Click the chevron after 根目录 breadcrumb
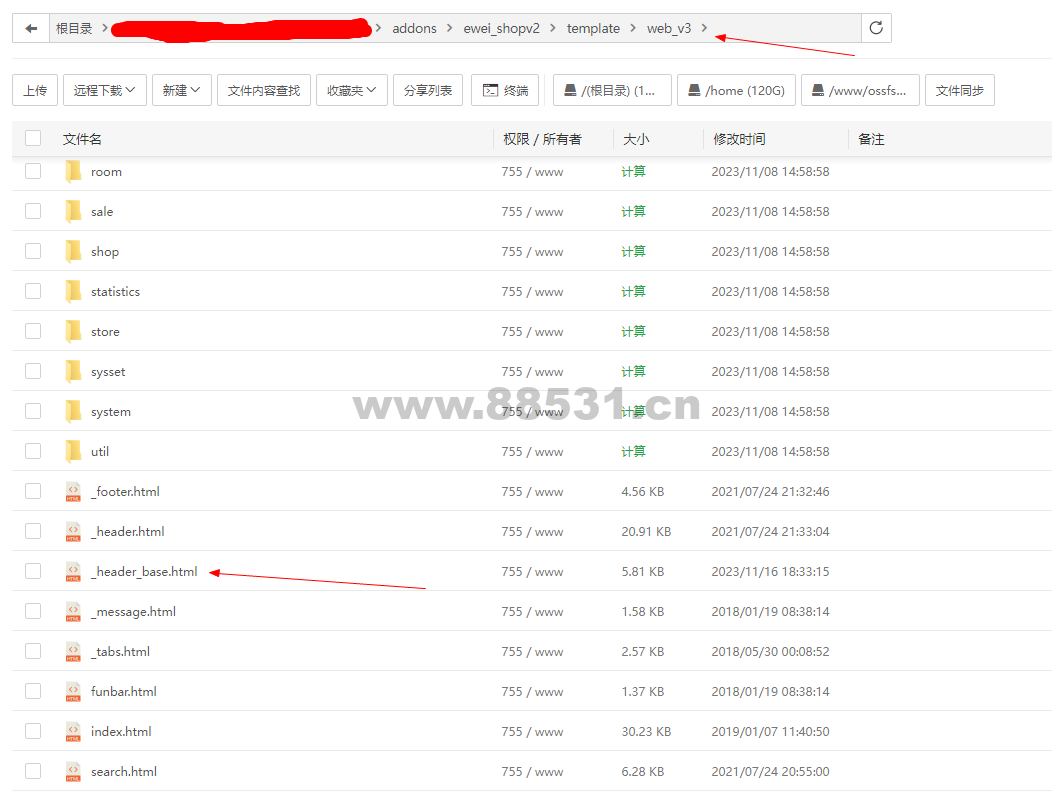The width and height of the screenshot is (1052, 808). 105,28
